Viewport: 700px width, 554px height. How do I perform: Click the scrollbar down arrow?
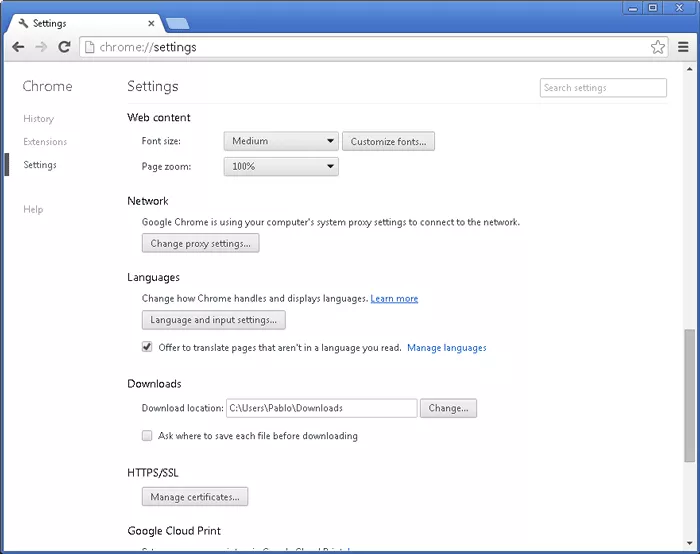[690, 543]
